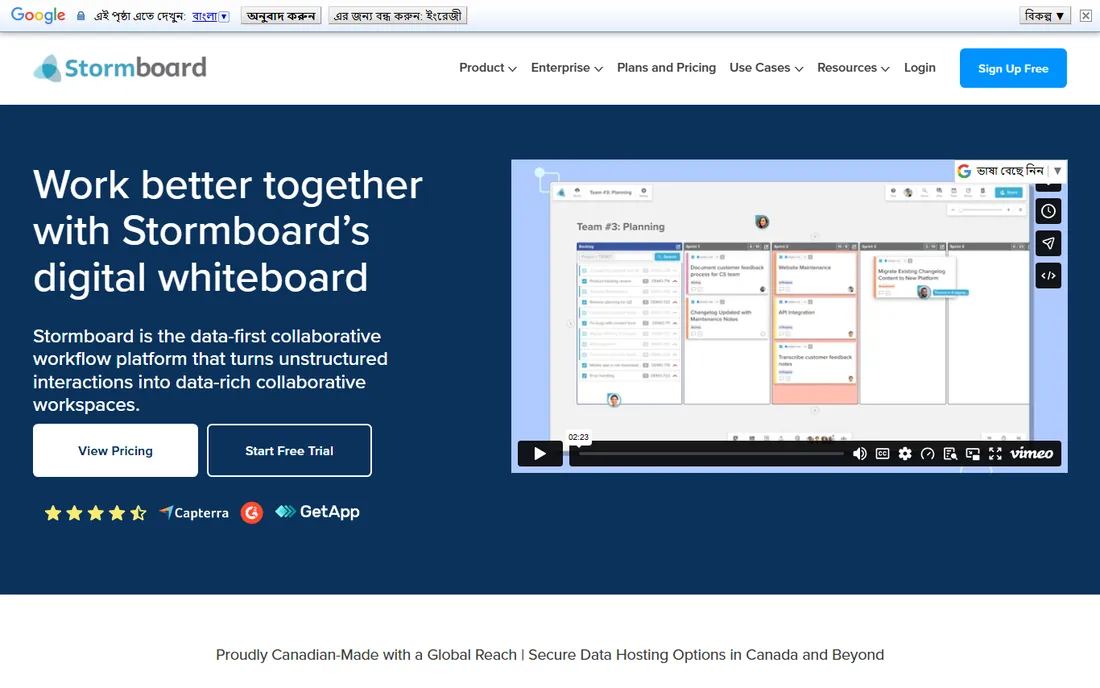Click the lock icon in translate bar

81,15
